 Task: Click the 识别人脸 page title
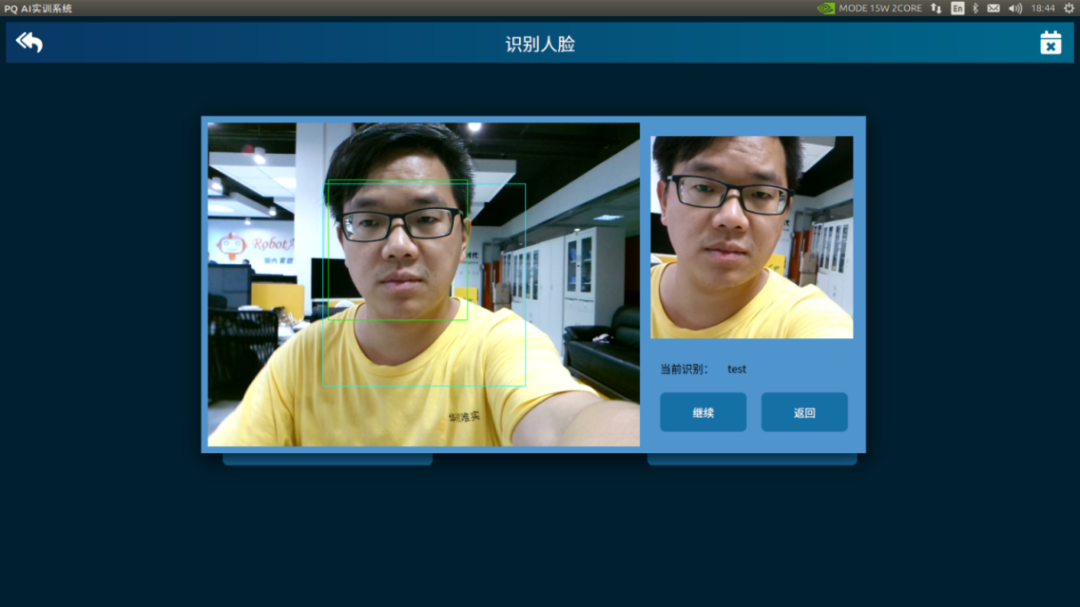point(540,44)
